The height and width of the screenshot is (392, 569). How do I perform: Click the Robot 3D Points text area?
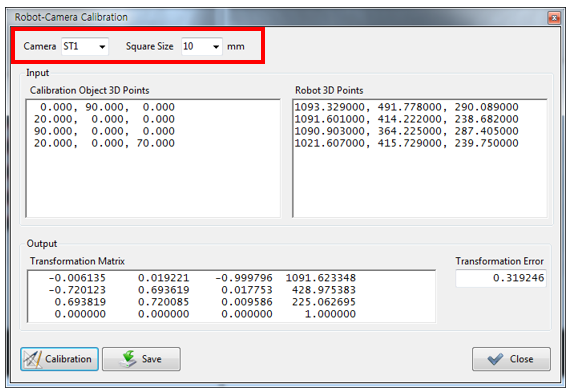[x=419, y=158]
